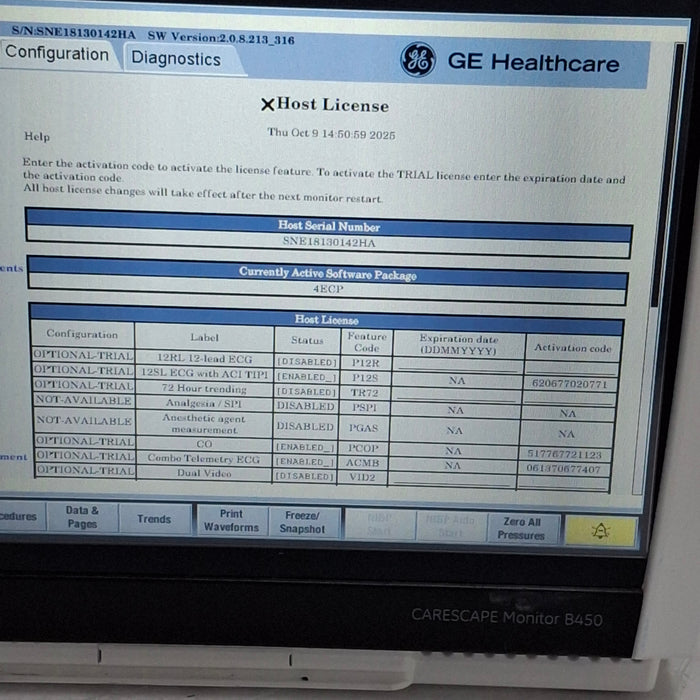Silence alarms with the yellow bell button
The image size is (700, 700).
tap(600, 531)
